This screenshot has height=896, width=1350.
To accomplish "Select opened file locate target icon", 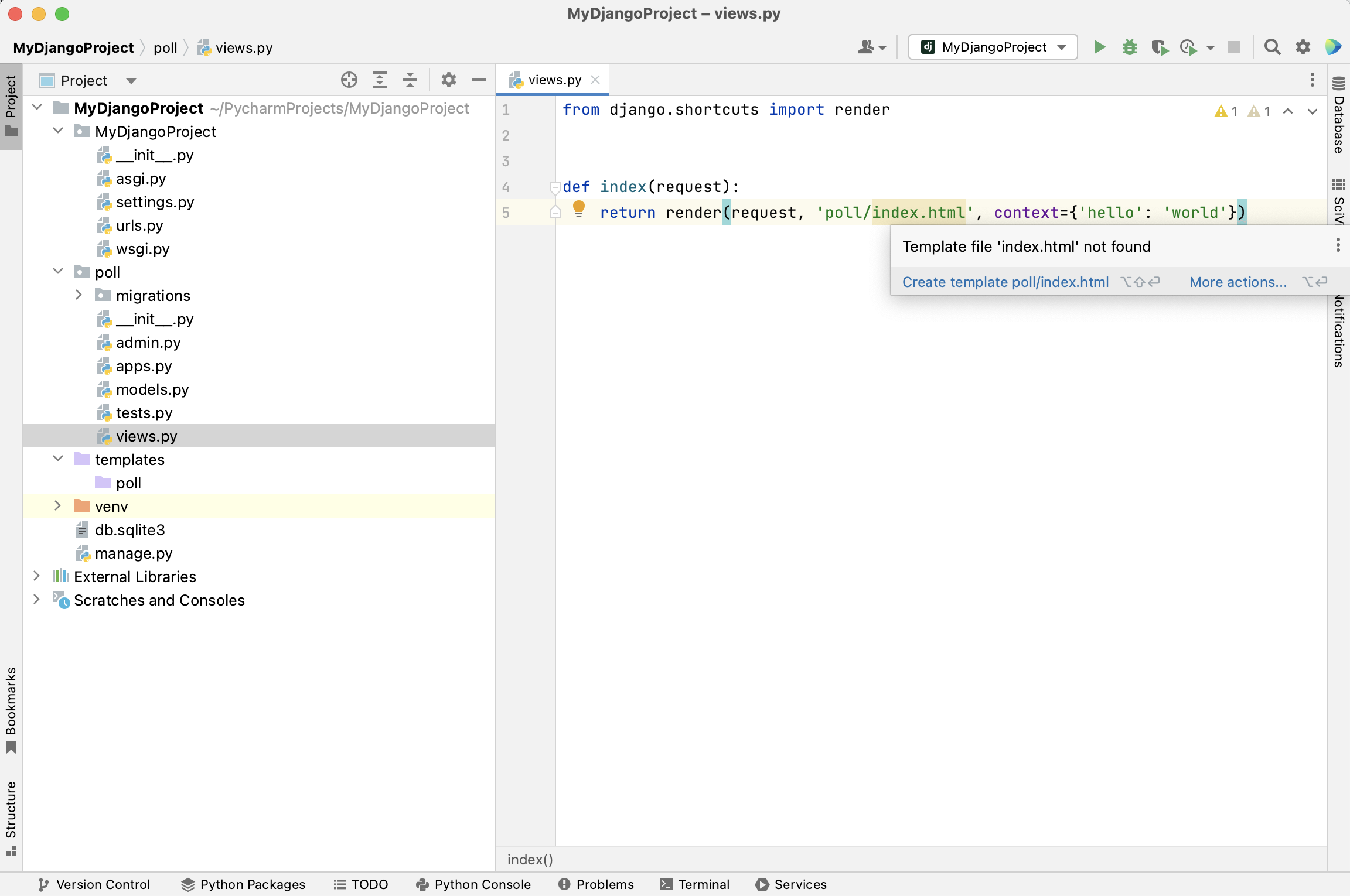I will pyautogui.click(x=349, y=80).
